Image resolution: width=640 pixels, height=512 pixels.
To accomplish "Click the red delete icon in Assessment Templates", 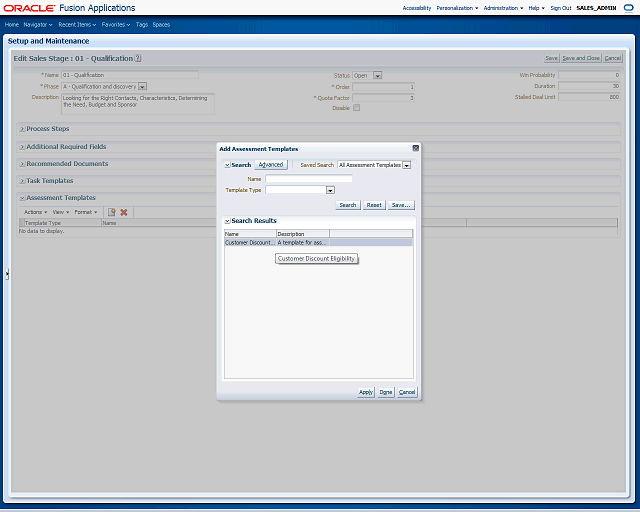I will 124,212.
